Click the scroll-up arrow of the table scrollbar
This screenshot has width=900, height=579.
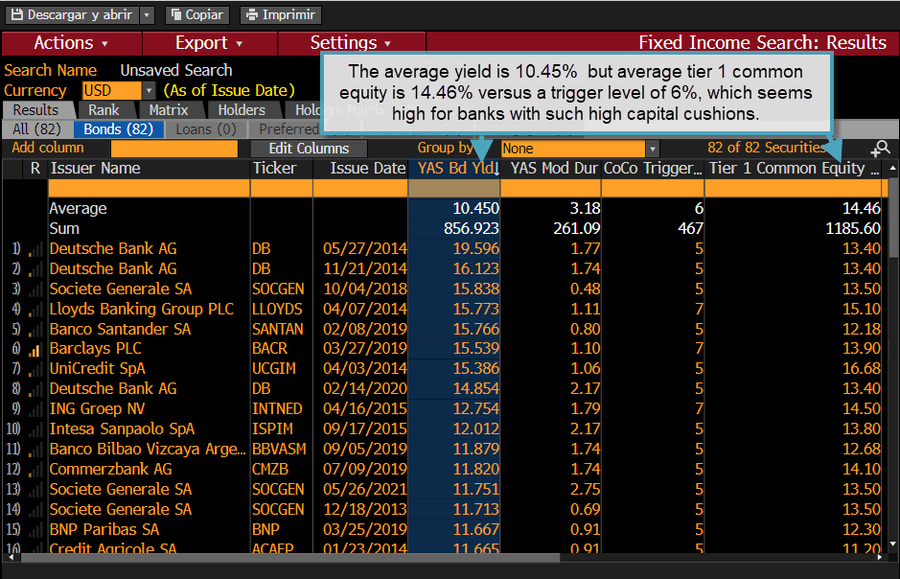click(893, 168)
